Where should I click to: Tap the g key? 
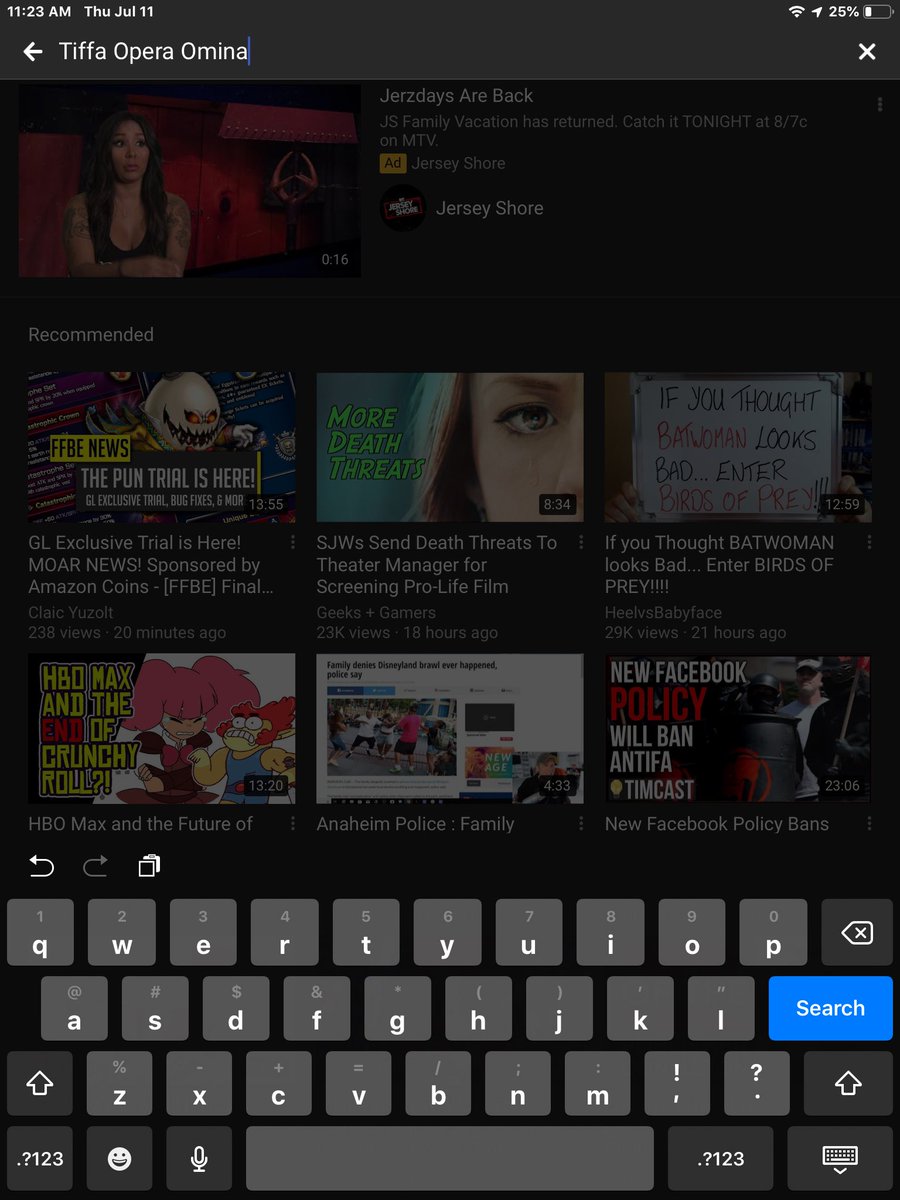coord(397,1008)
